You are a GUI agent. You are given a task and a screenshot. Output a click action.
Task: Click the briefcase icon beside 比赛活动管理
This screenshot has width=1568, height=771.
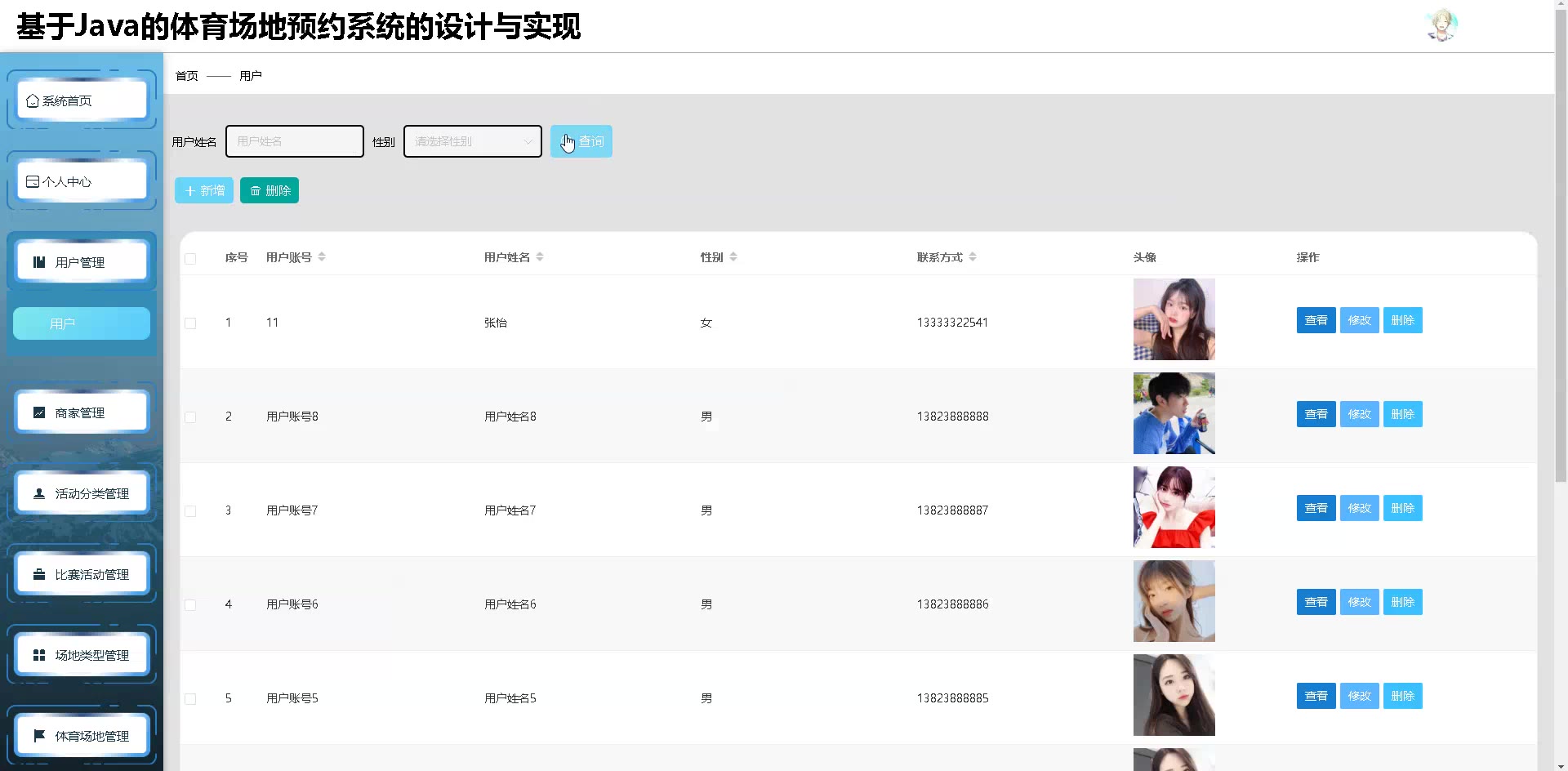click(x=39, y=574)
